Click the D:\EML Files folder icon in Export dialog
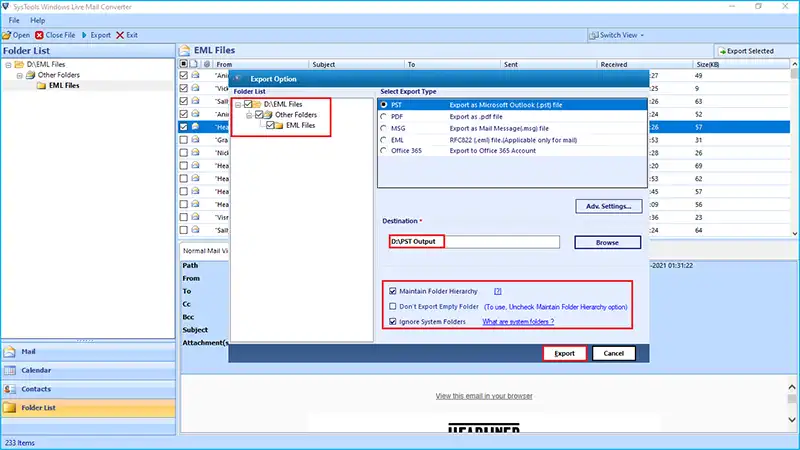800x450 pixels. 257,104
